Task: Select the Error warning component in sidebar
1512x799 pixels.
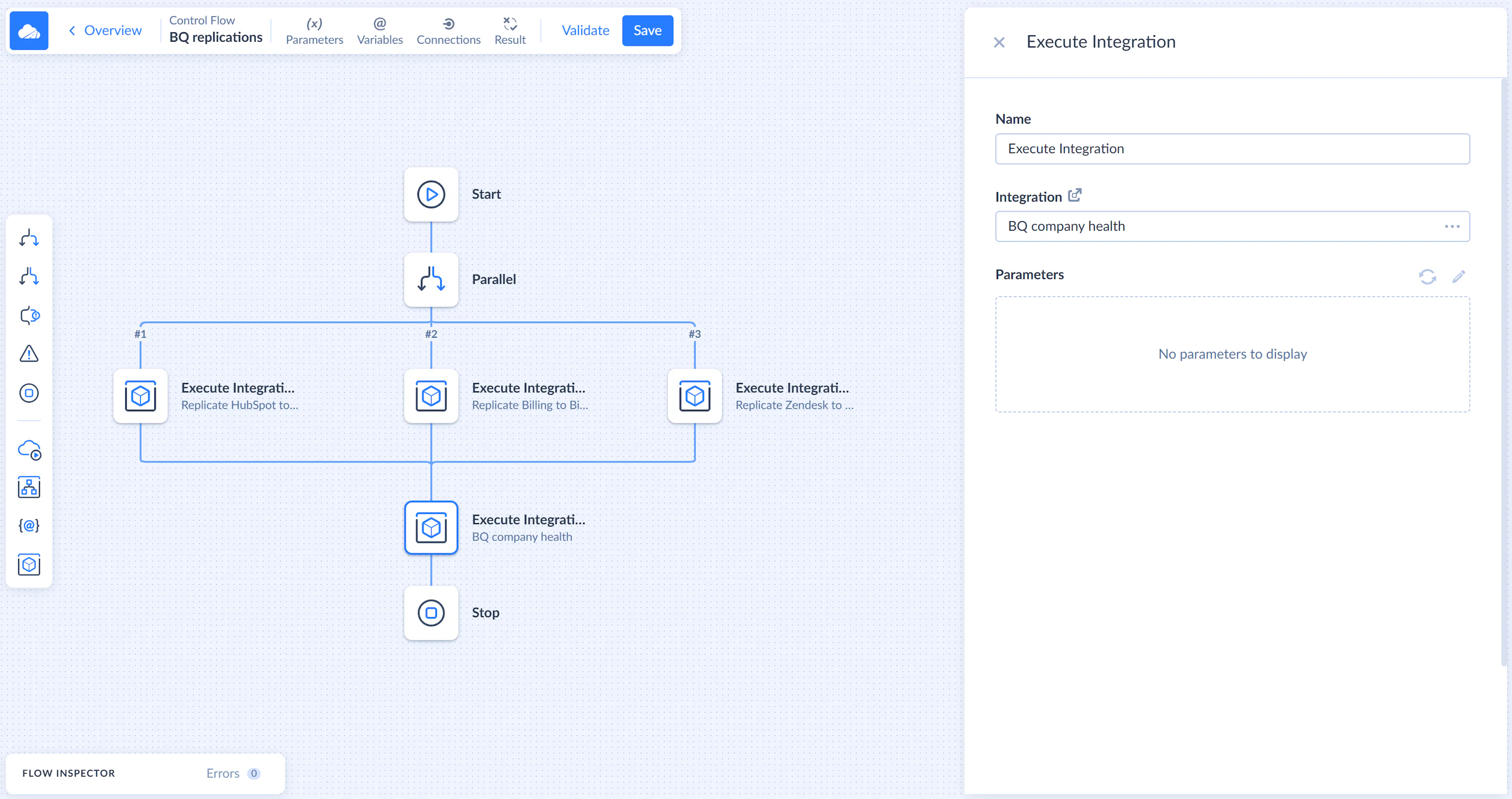Action: (x=29, y=354)
